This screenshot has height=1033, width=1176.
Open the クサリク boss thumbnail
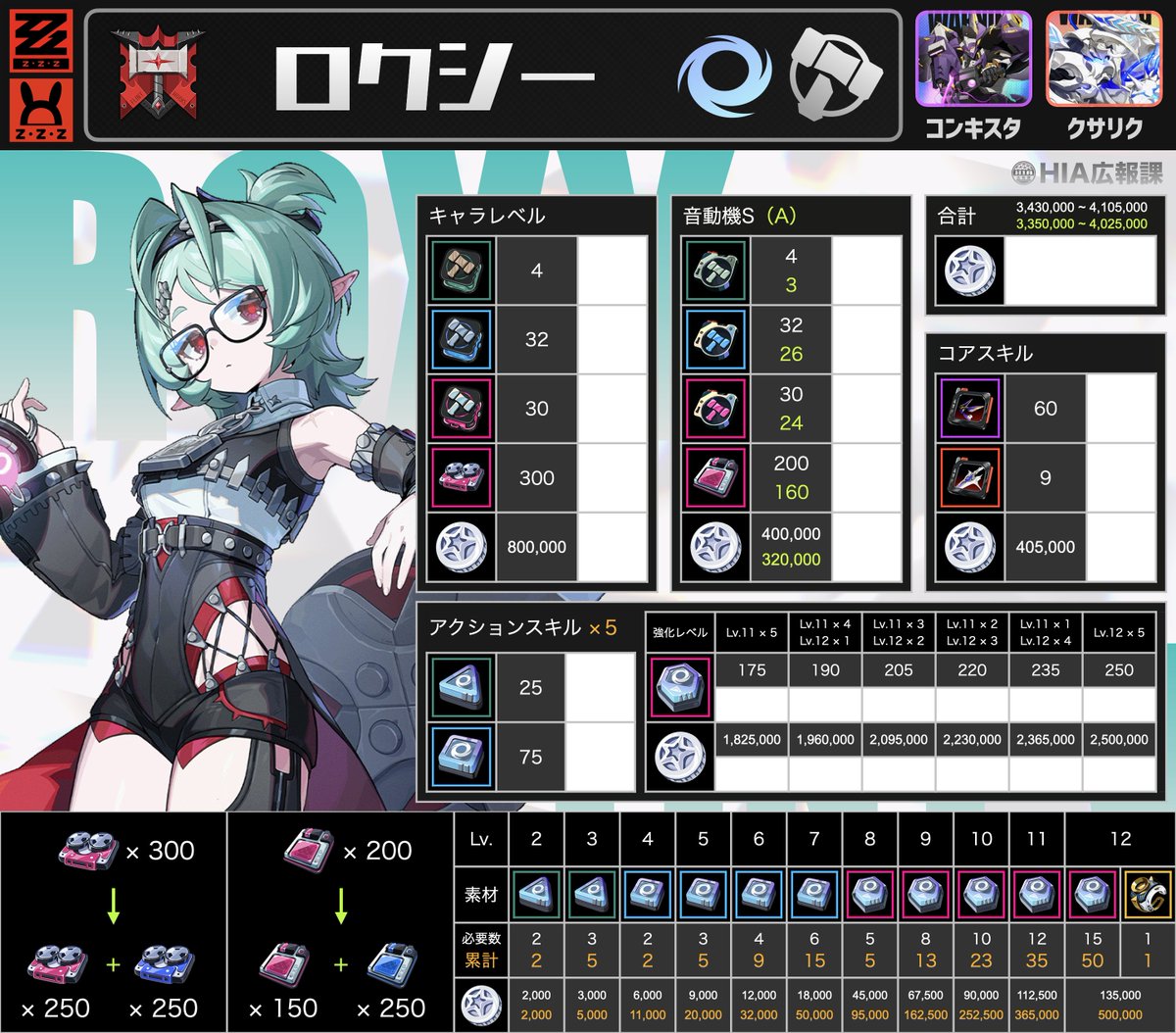tap(1103, 61)
